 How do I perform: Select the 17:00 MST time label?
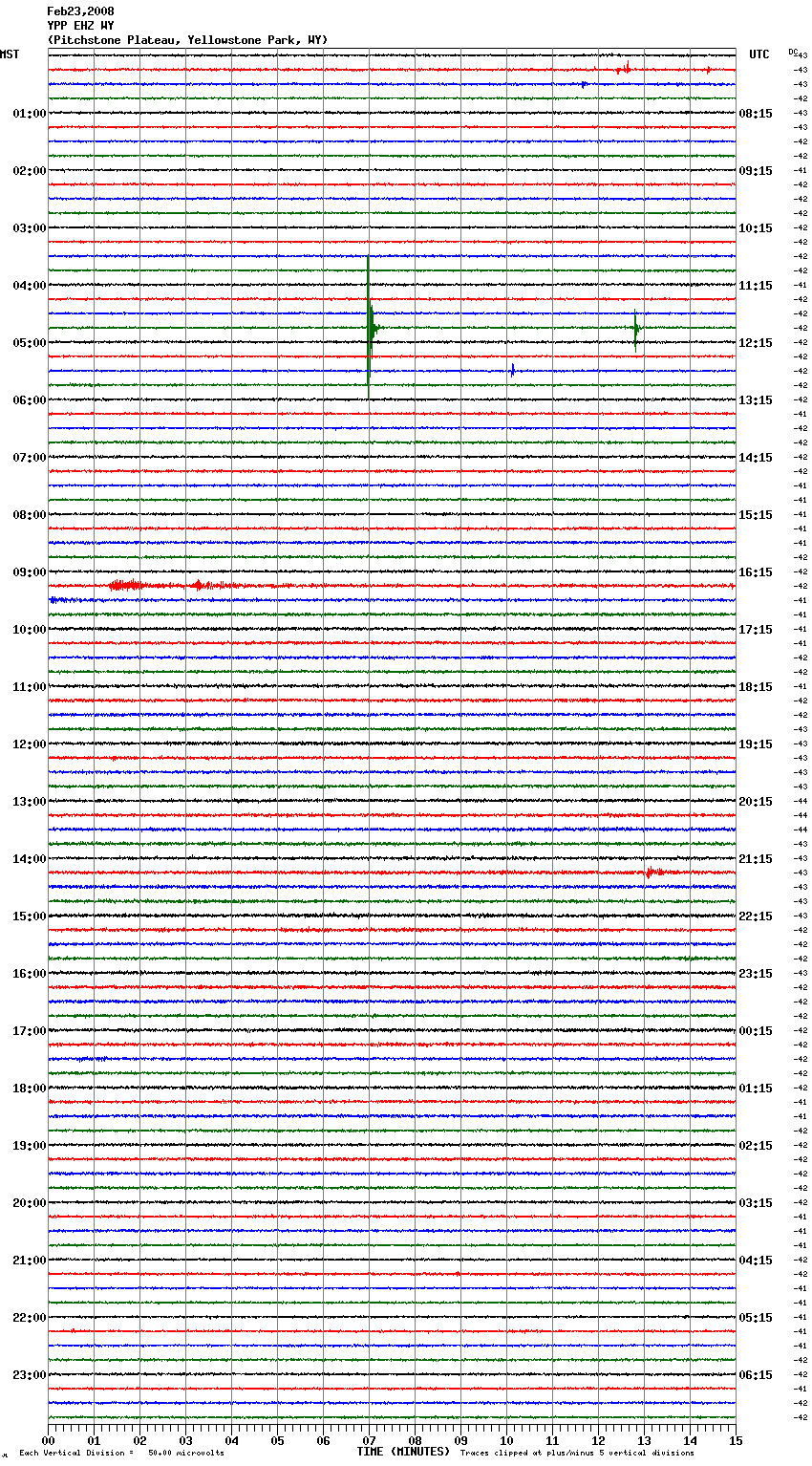point(29,1031)
